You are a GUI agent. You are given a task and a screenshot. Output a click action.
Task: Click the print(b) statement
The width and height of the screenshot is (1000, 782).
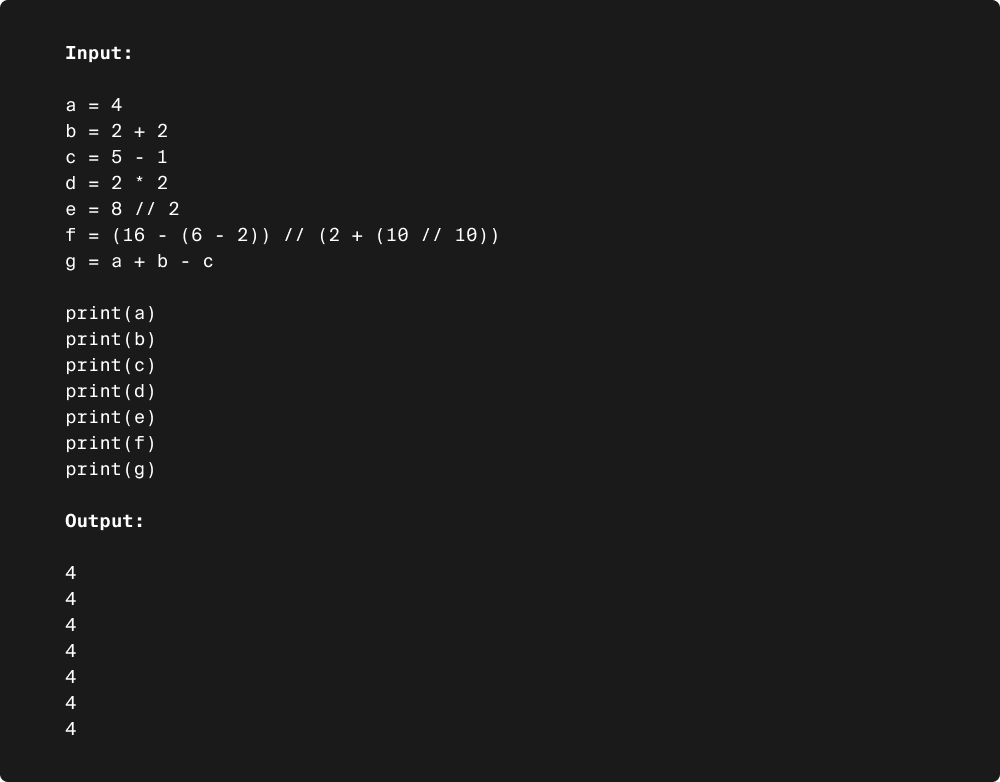tap(110, 339)
